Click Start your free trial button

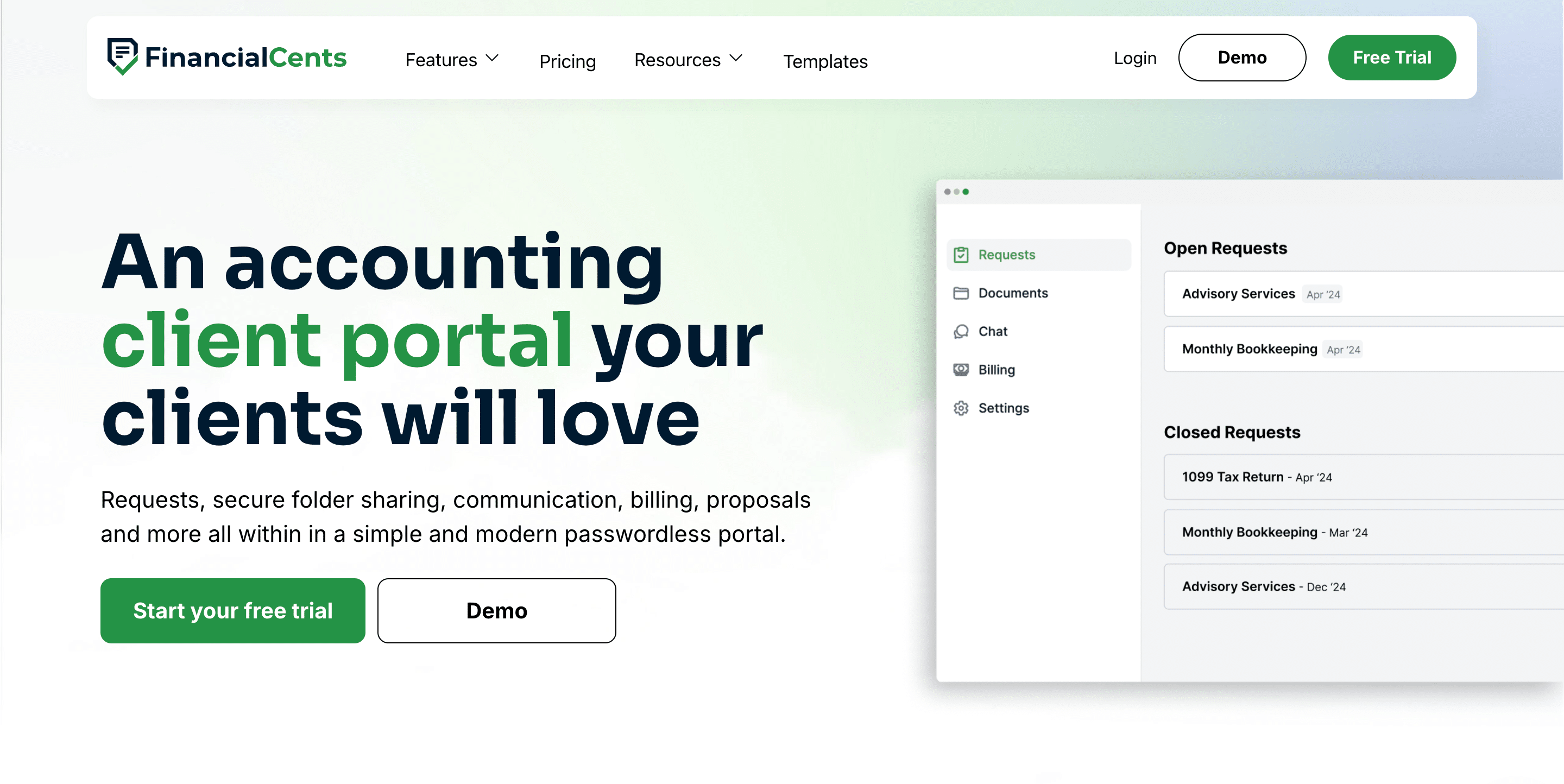(232, 610)
